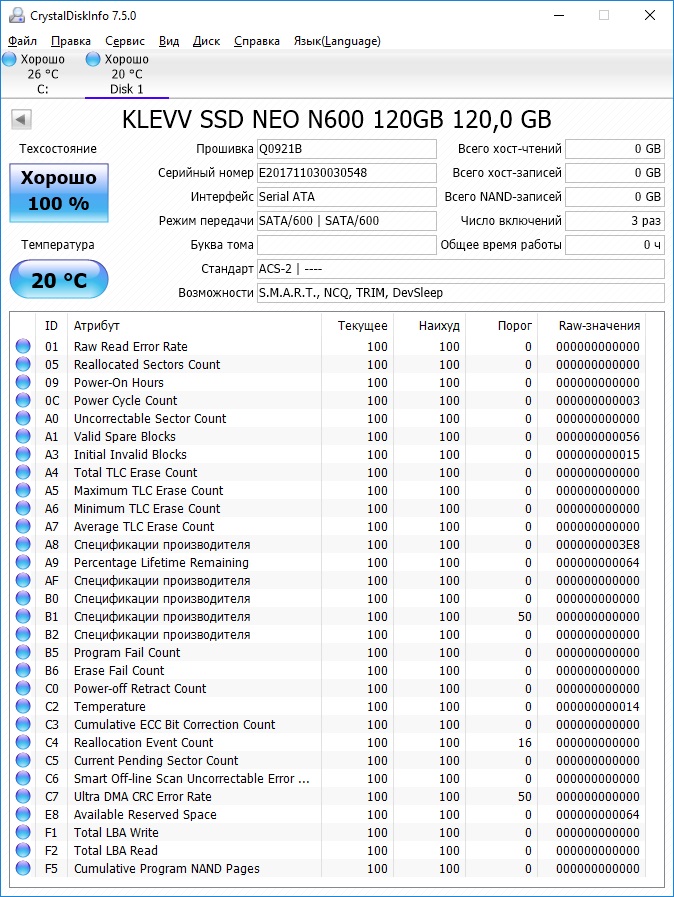This screenshot has width=674, height=897.
Task: Click status icon of Total LBA Read
Action: pos(23,850)
